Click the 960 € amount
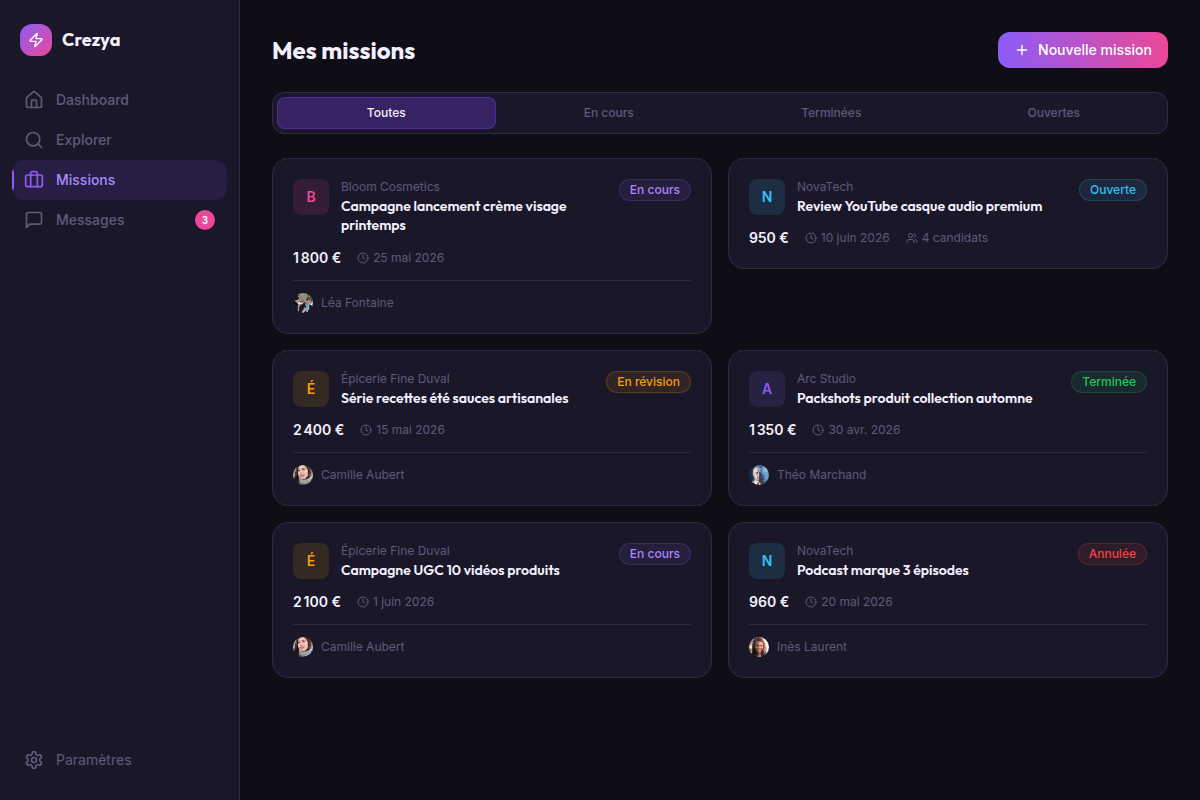Viewport: 1200px width, 800px height. [x=769, y=602]
